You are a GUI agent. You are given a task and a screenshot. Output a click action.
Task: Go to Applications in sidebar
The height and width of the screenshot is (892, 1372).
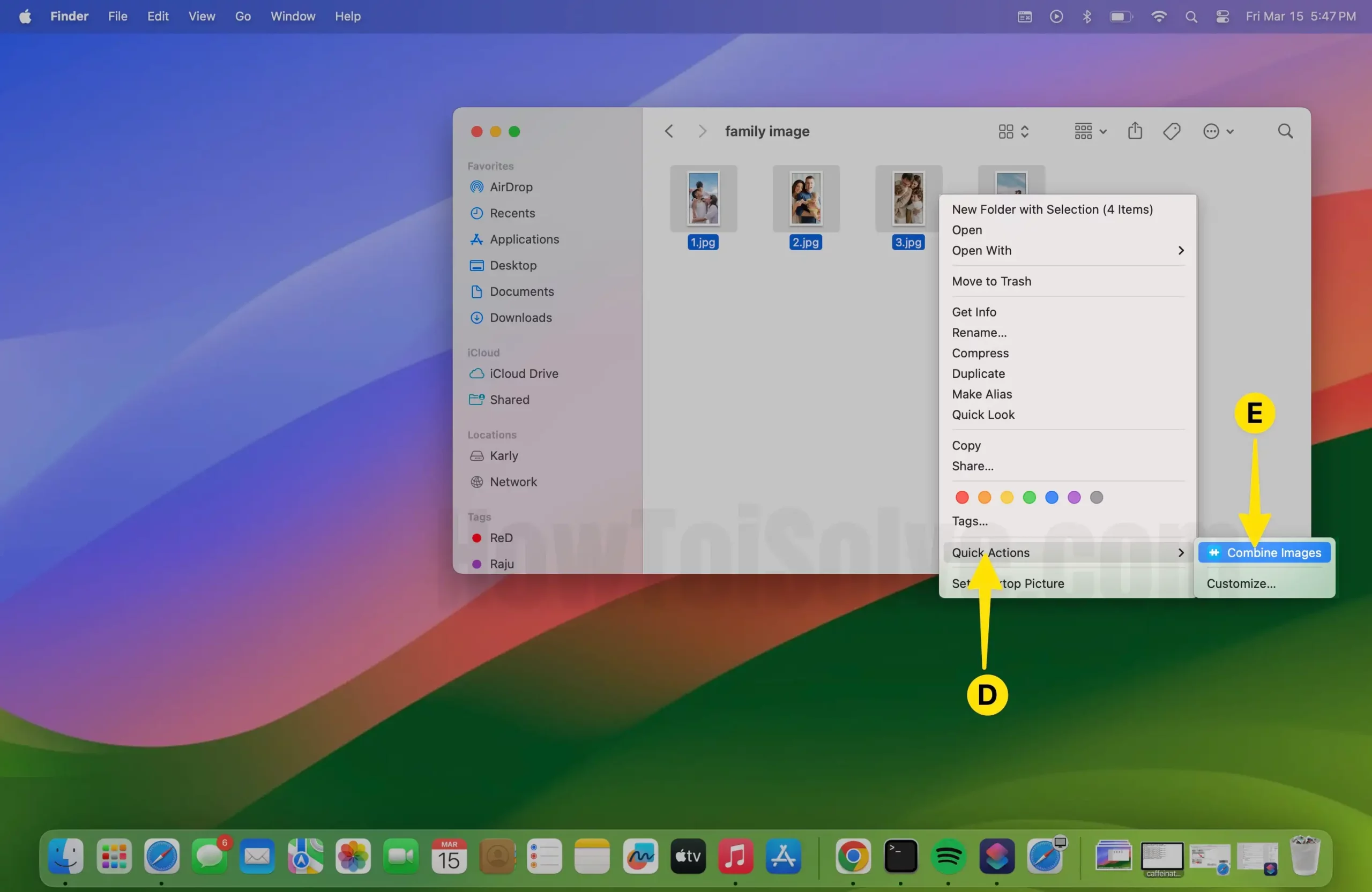pyautogui.click(x=514, y=239)
